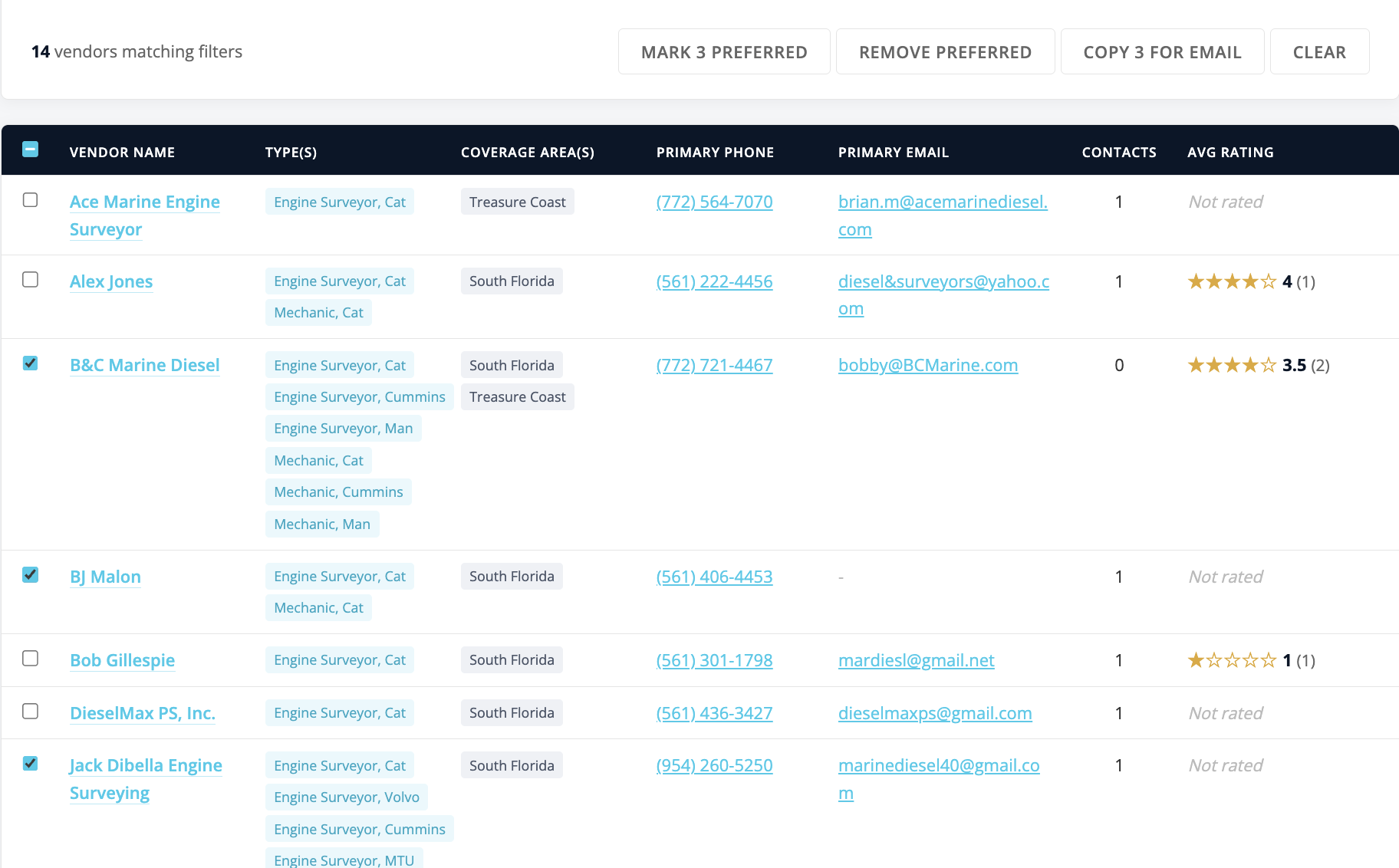Check the Ace Marine Engine Surveyor row
The height and width of the screenshot is (868, 1399).
click(x=31, y=199)
